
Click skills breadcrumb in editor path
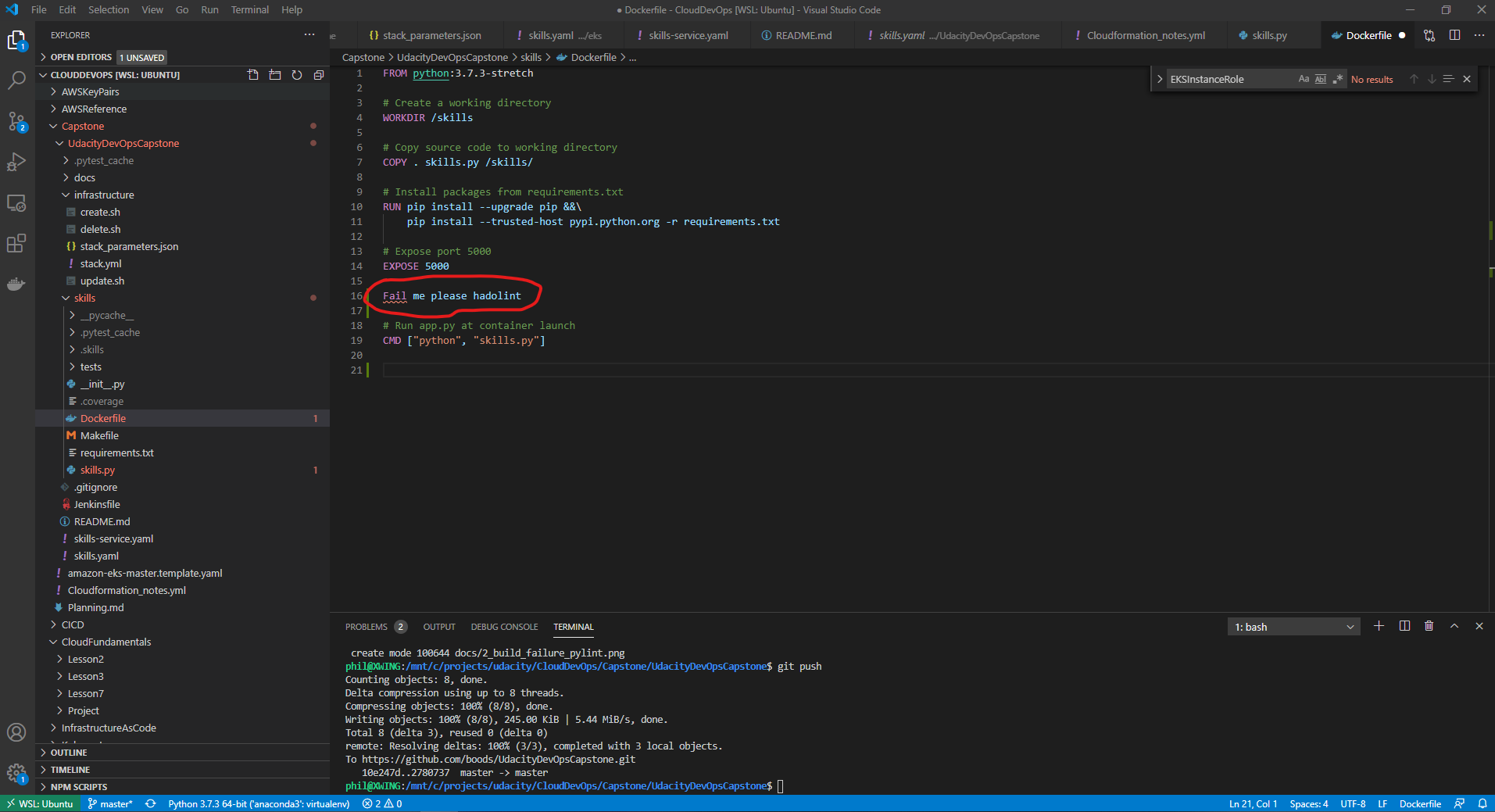click(531, 57)
